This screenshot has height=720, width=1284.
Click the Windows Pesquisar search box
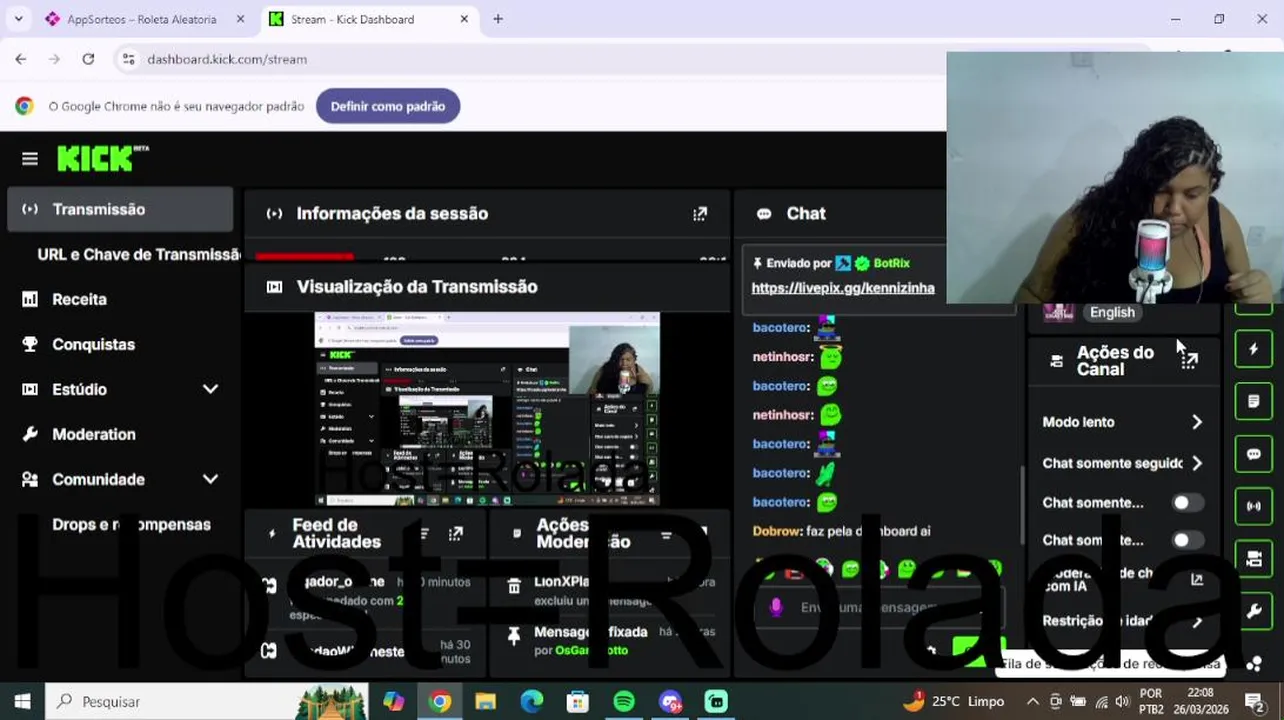point(207,701)
